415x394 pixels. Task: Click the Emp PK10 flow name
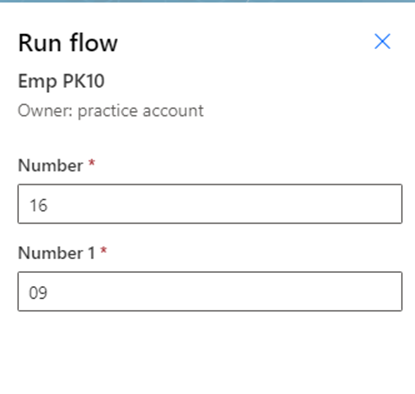click(61, 81)
